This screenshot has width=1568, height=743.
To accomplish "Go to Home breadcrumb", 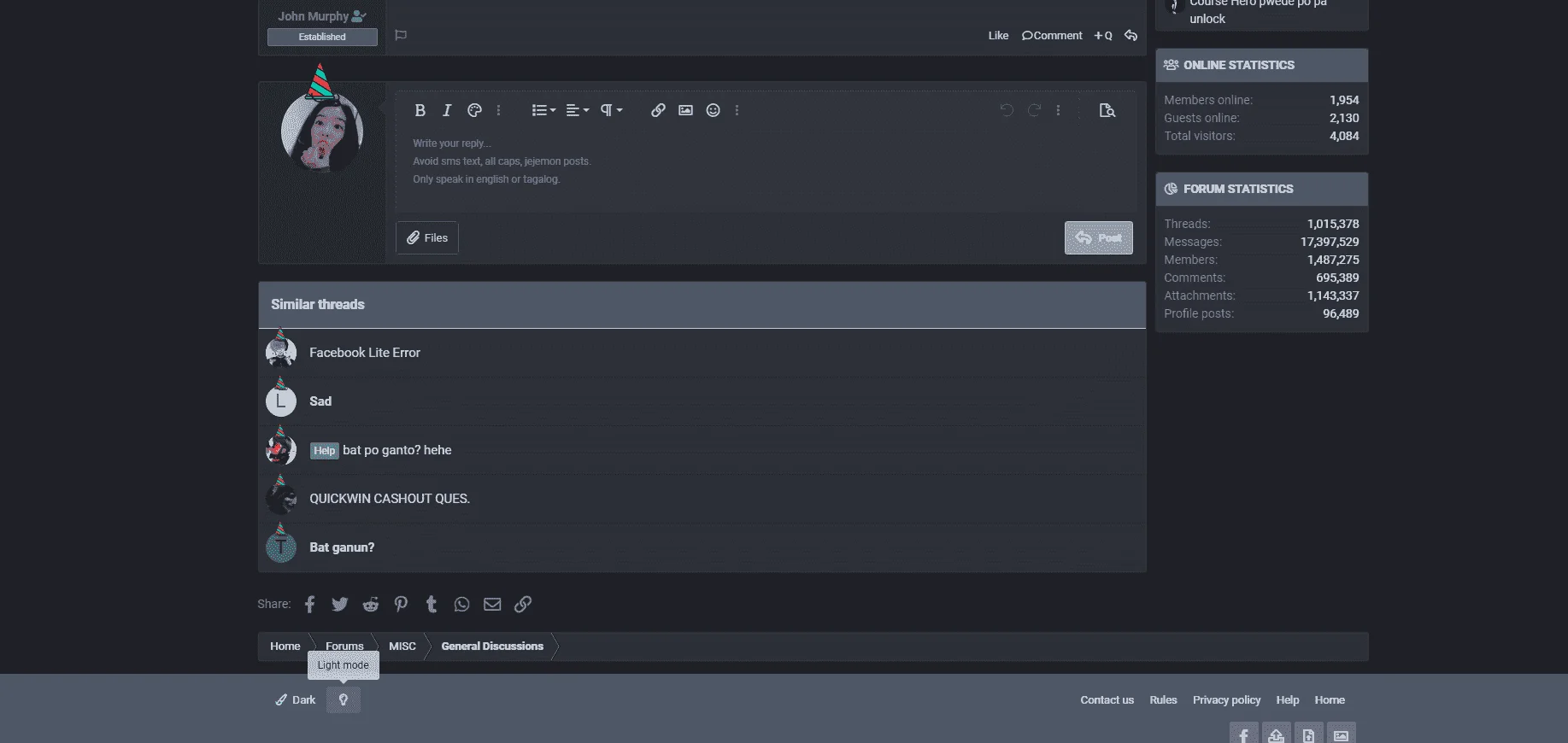I will (x=285, y=646).
